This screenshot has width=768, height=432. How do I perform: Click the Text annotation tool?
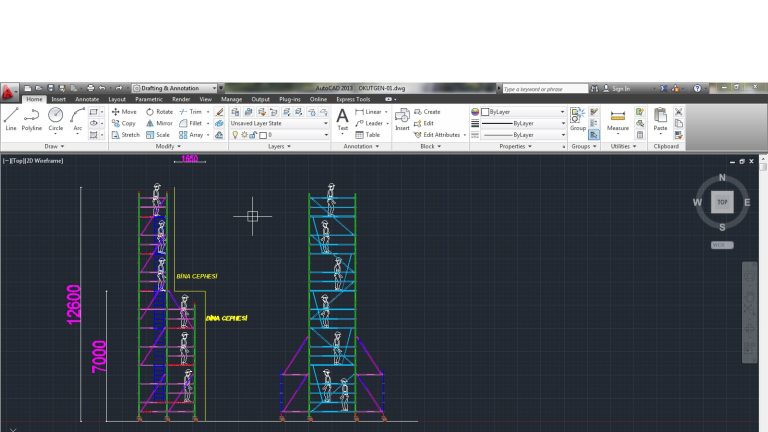tap(342, 118)
